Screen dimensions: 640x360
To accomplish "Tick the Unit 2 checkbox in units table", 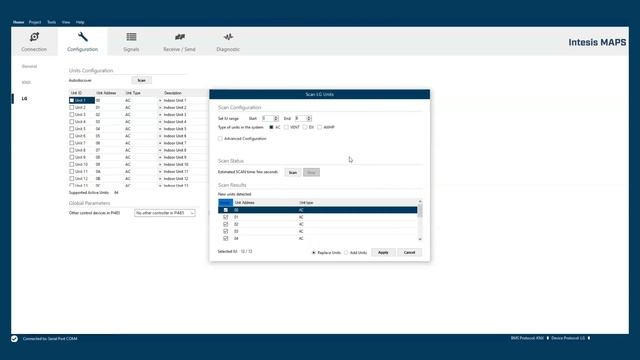I will (72, 107).
